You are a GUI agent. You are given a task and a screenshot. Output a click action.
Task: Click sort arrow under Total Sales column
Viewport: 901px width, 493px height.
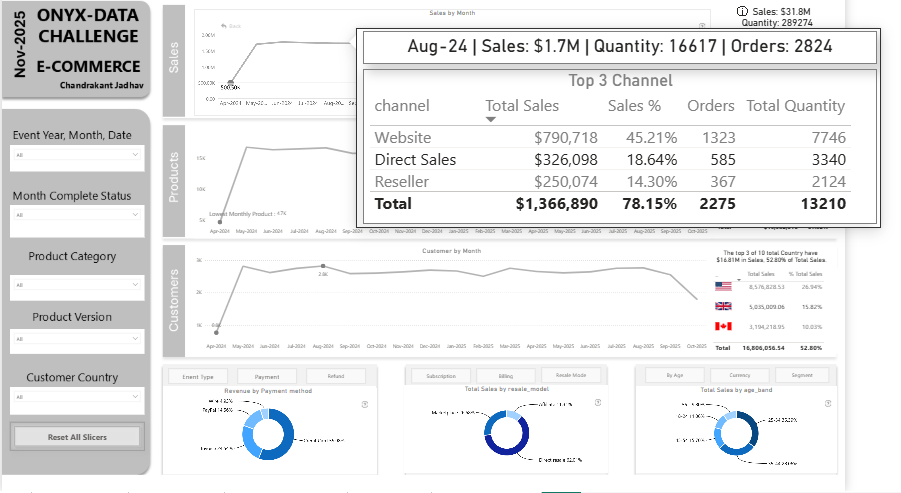click(490, 119)
